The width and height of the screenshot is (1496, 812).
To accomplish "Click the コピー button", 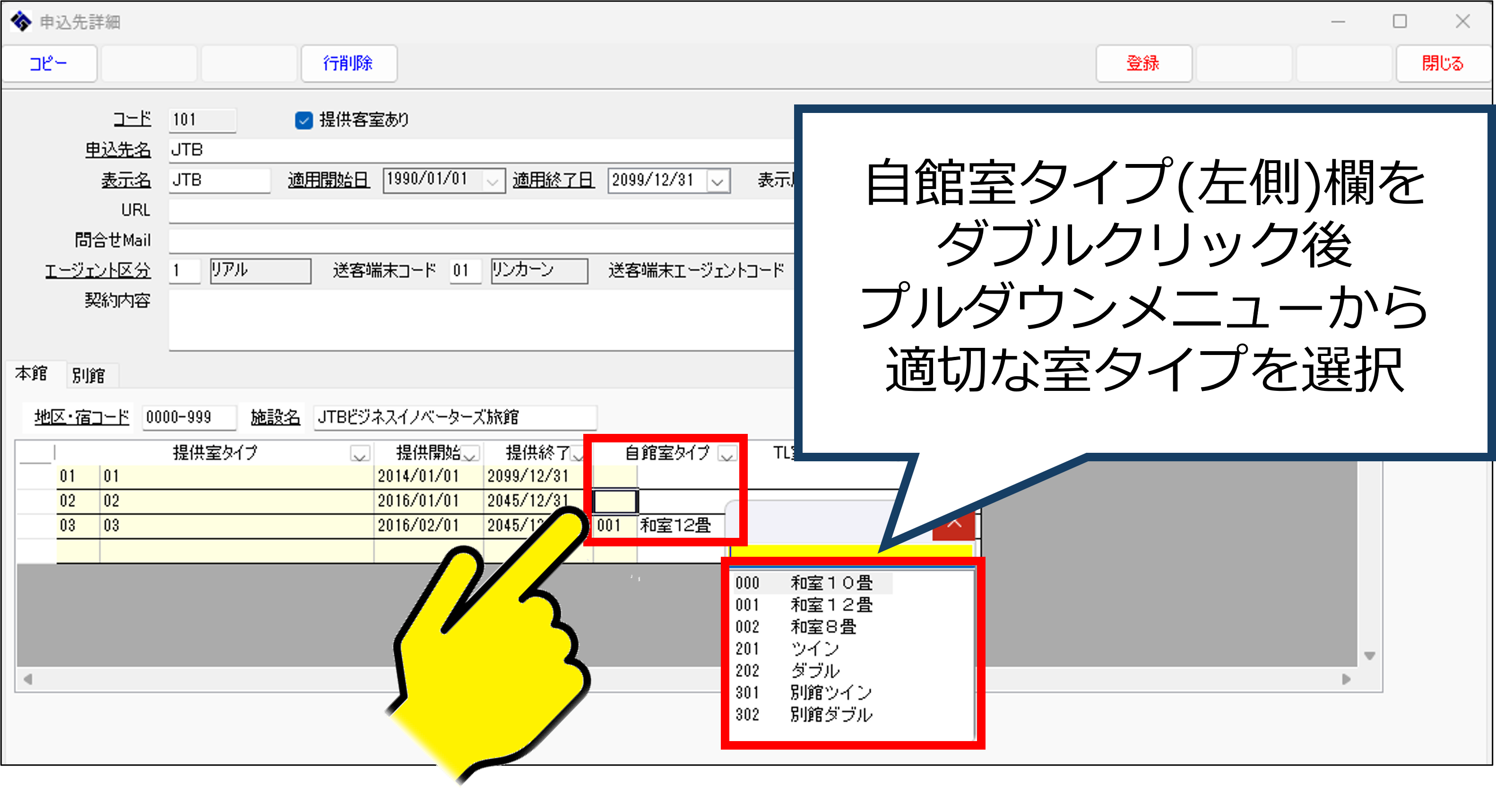I will [49, 63].
